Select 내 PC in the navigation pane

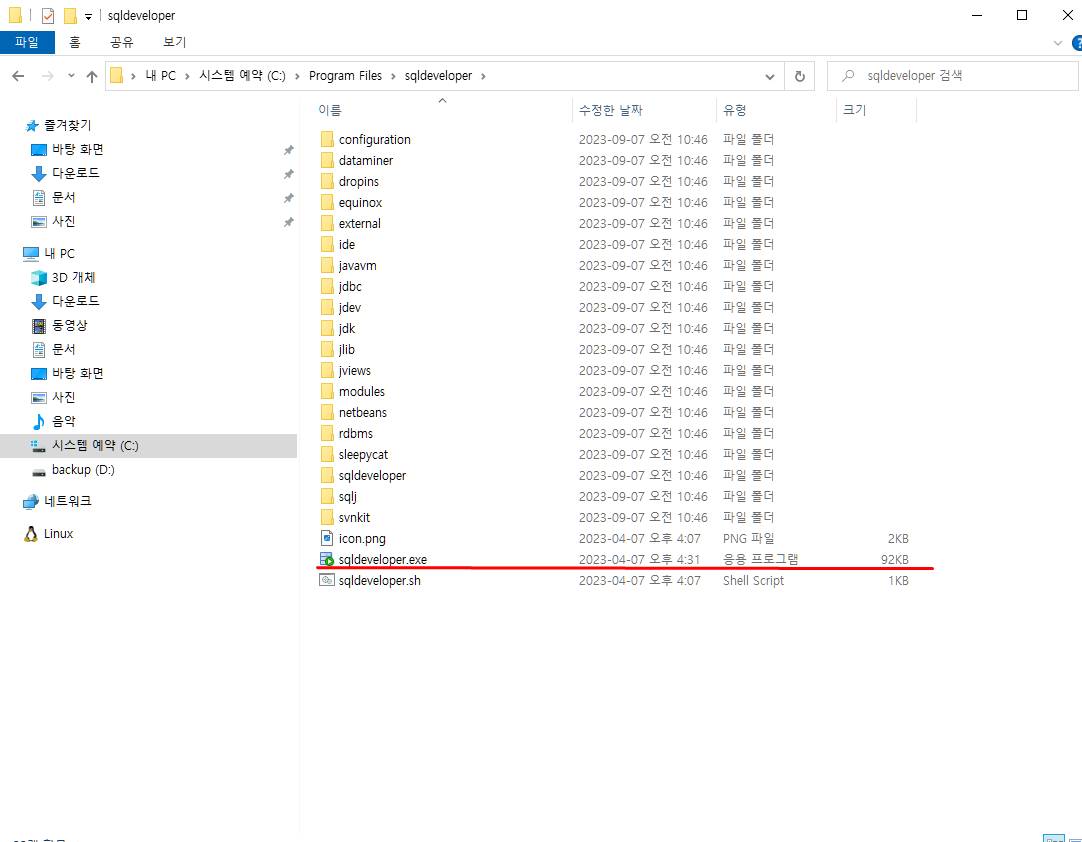[x=59, y=253]
